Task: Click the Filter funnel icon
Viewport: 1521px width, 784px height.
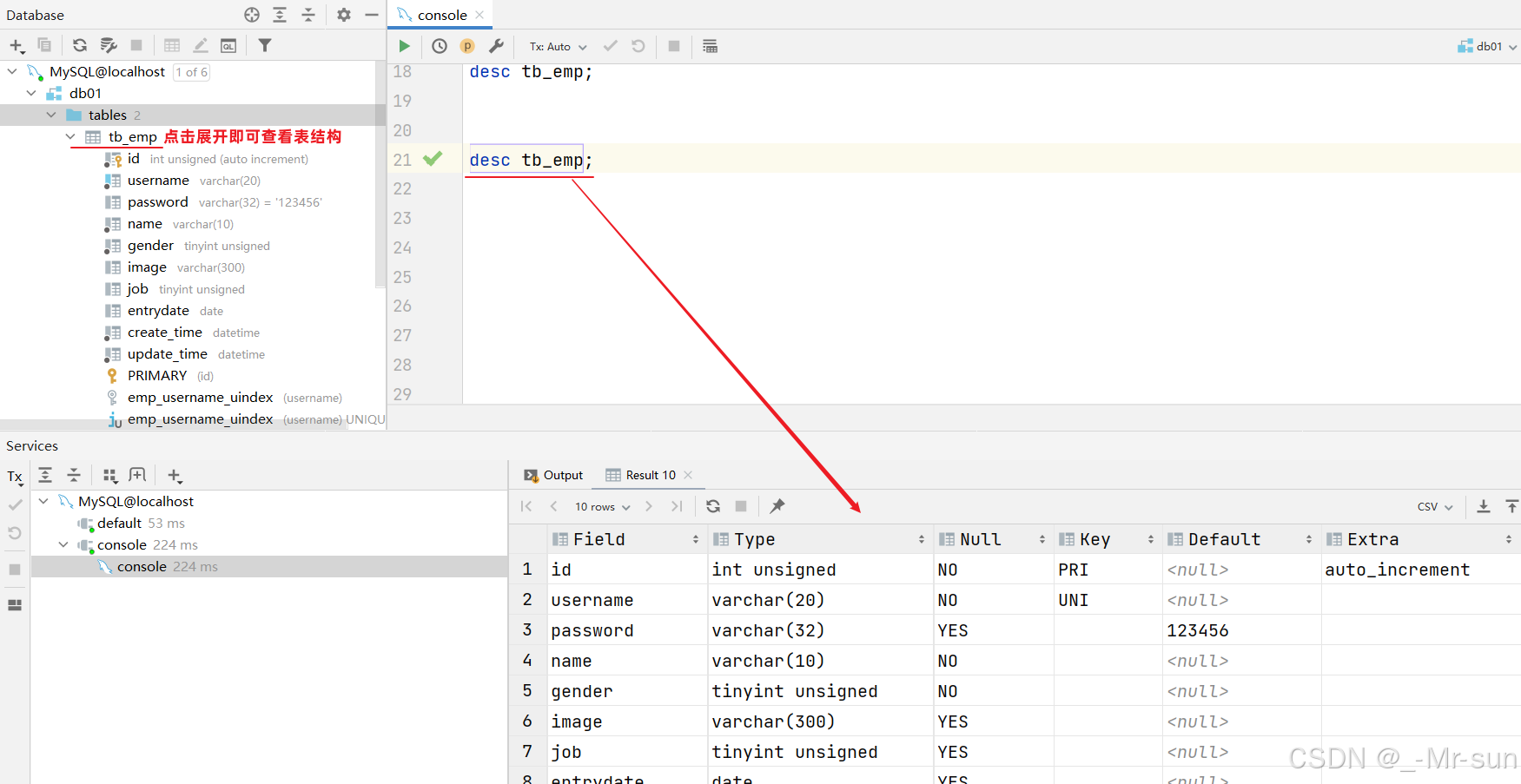Action: point(265,45)
